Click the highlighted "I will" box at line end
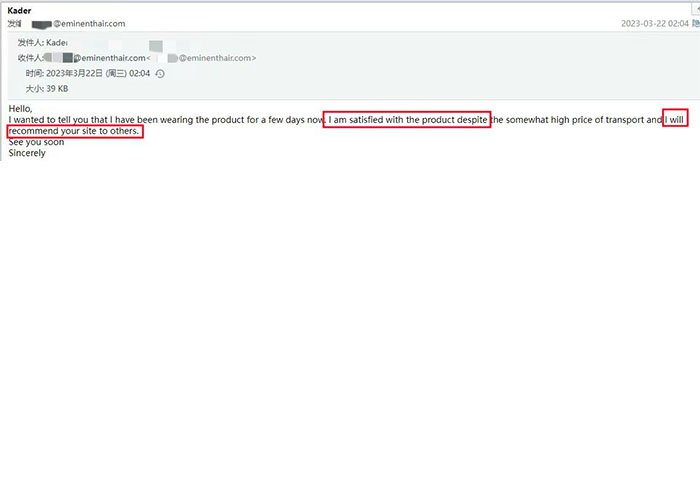 click(x=676, y=120)
